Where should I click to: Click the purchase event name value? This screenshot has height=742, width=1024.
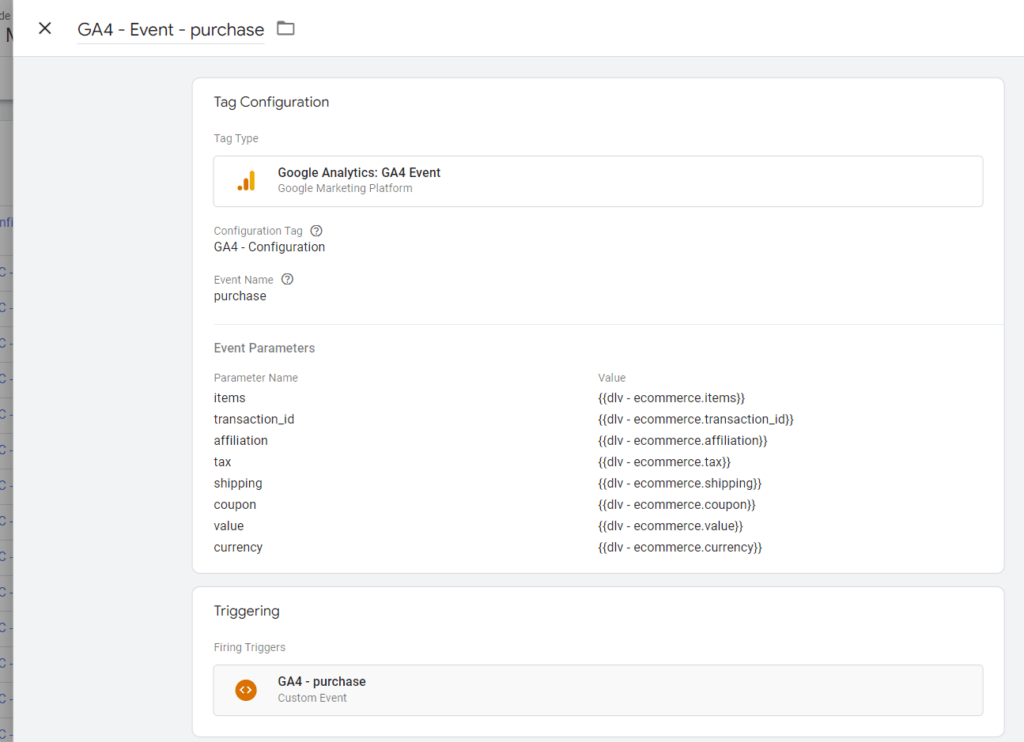tap(240, 296)
